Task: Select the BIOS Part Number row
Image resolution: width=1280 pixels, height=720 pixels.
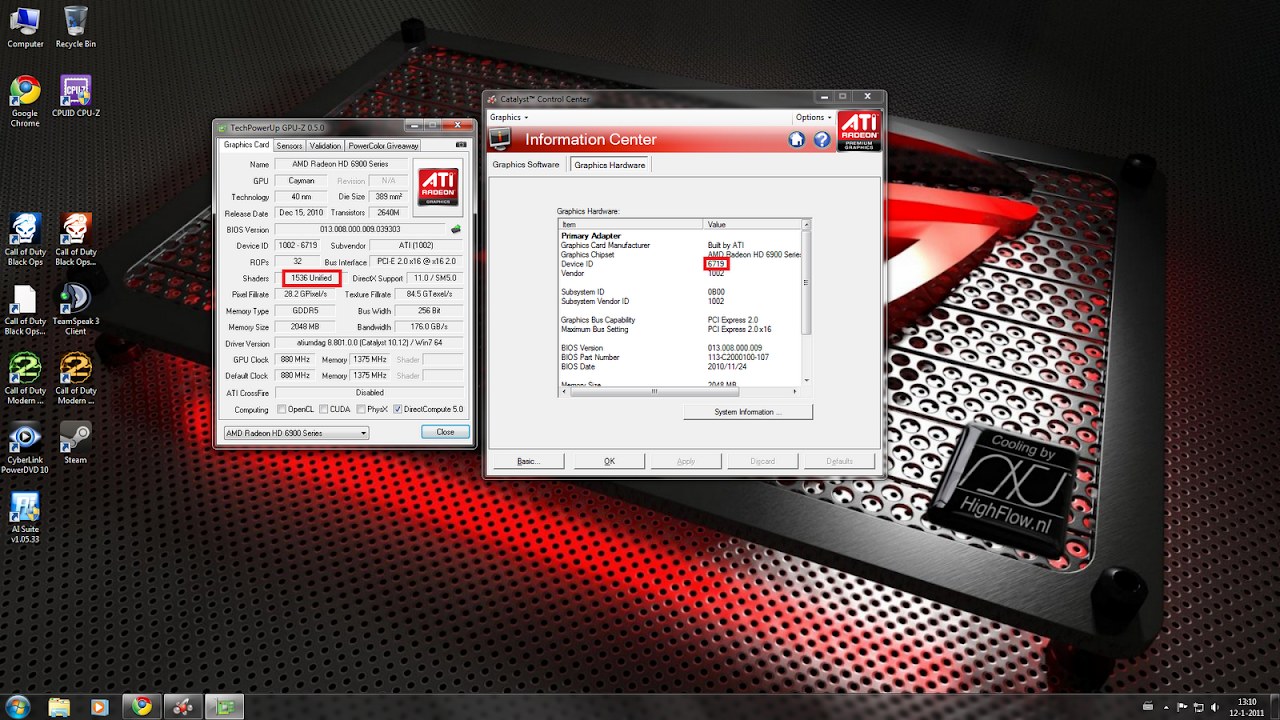Action: click(680, 357)
